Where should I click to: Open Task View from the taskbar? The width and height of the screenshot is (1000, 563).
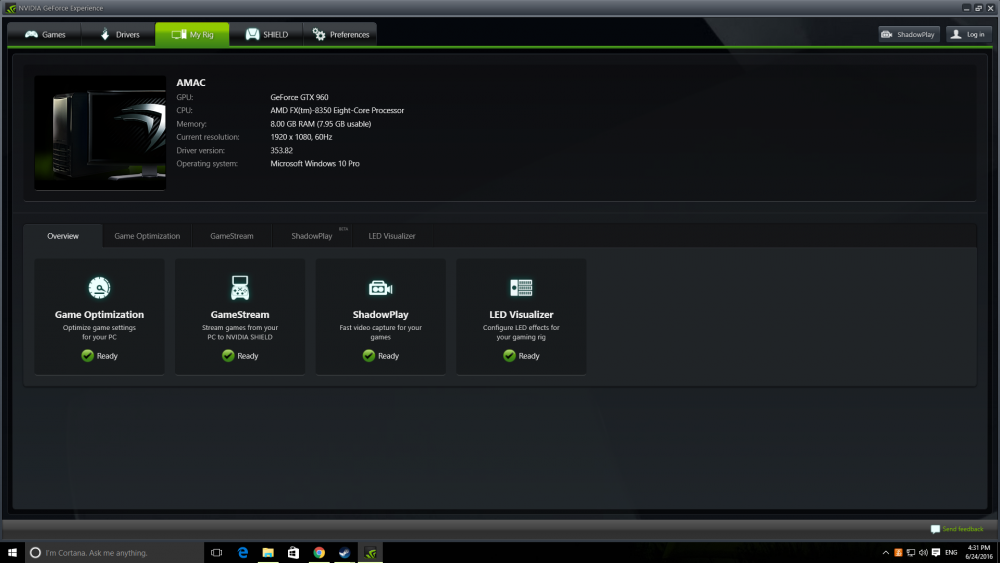(x=217, y=552)
